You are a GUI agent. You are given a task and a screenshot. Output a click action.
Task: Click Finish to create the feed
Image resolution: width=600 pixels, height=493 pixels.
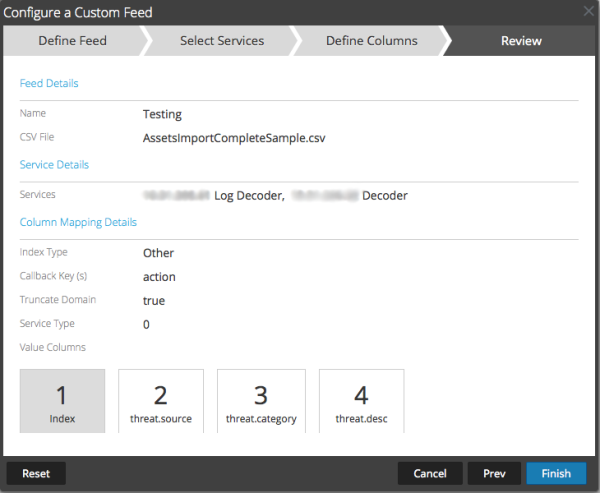tap(556, 473)
